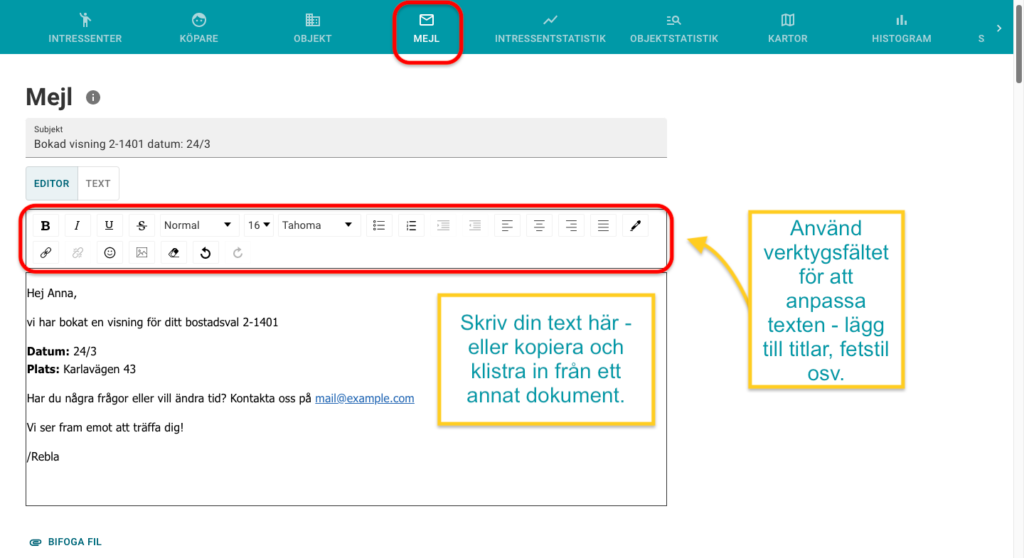Image resolution: width=1024 pixels, height=558 pixels.
Task: Open the MEJL tab
Action: (426, 27)
